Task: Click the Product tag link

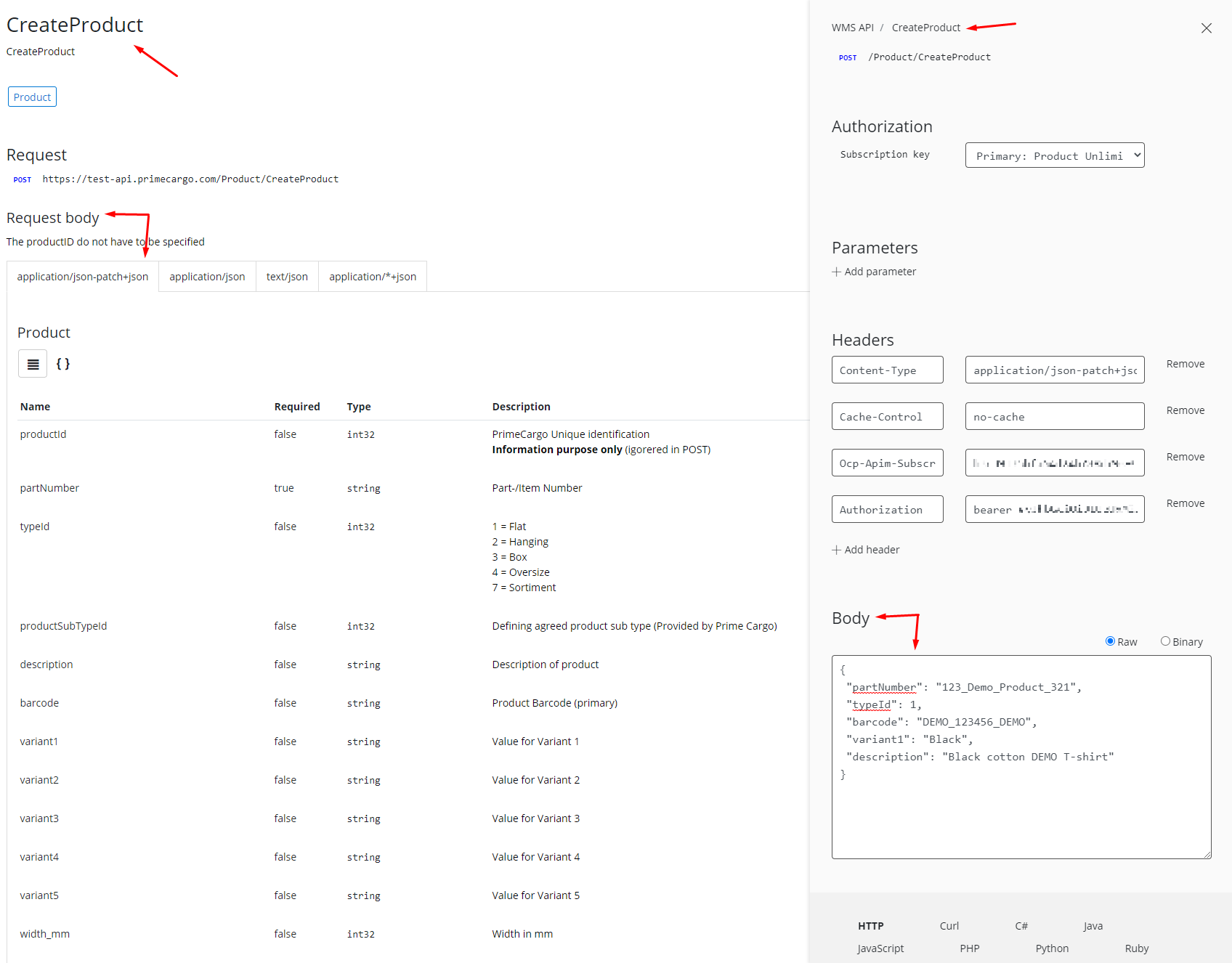Action: click(x=32, y=97)
